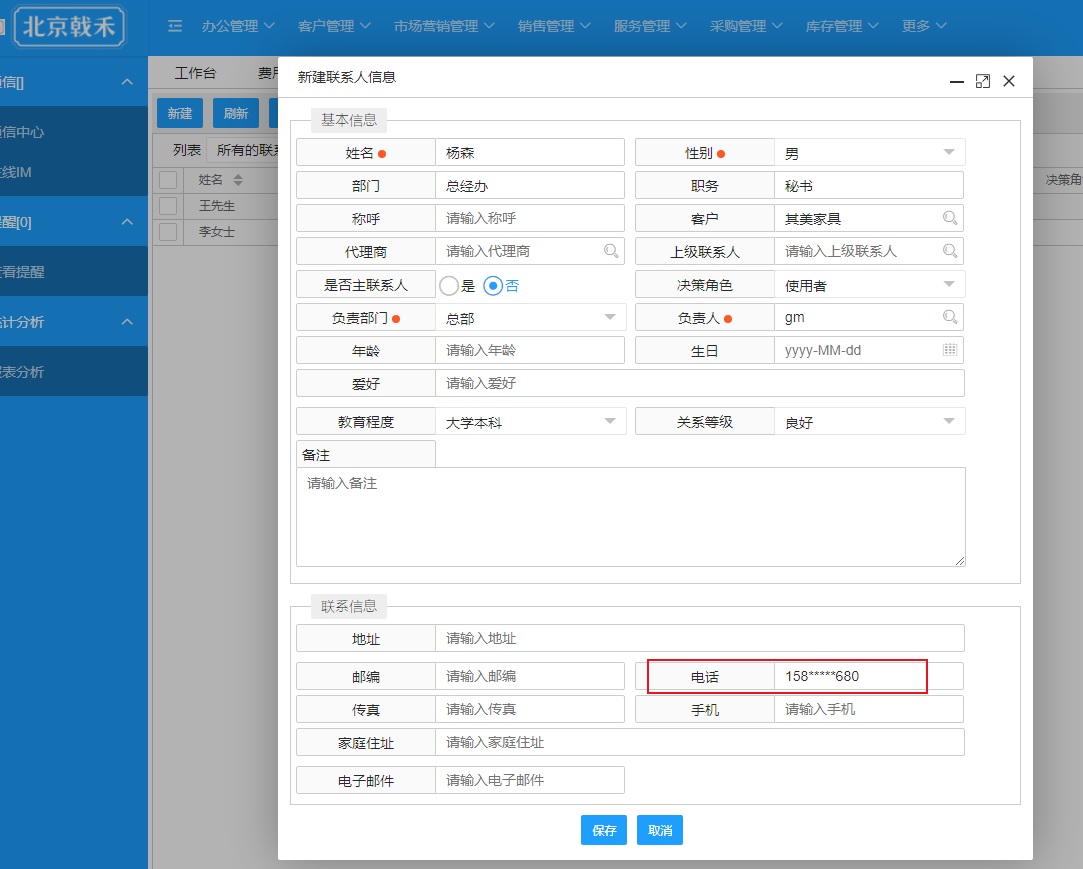Click search icon in 负责人 field
The width and height of the screenshot is (1083, 869).
(950, 317)
